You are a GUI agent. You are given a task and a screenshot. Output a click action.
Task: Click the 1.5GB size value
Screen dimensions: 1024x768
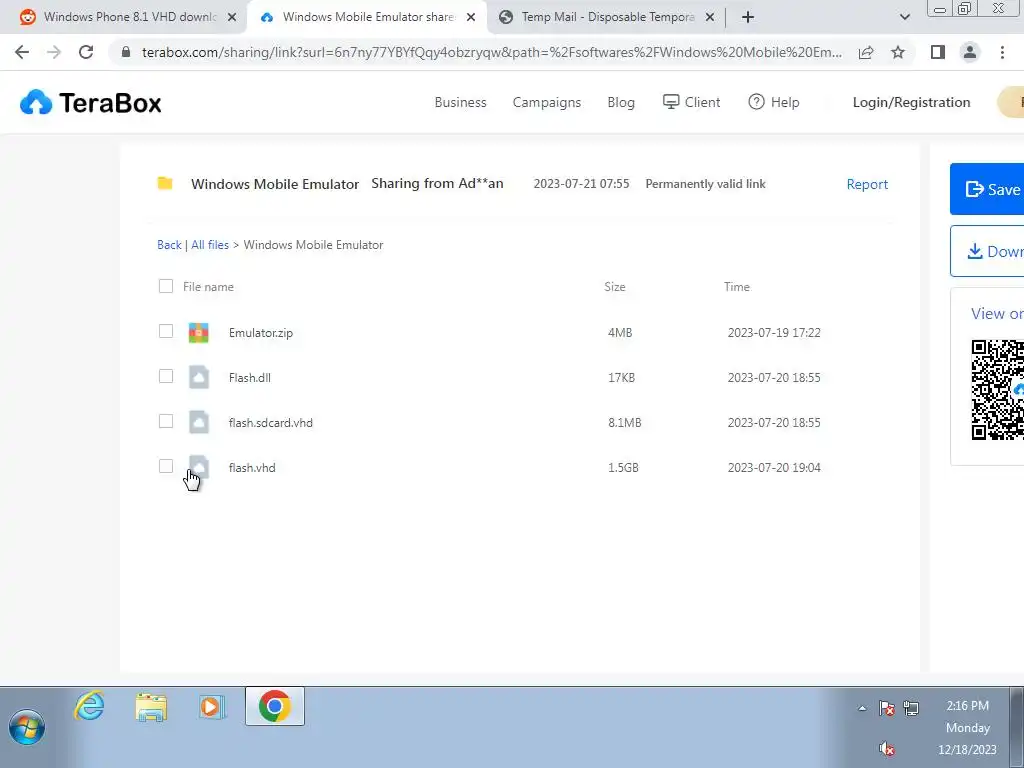point(623,468)
